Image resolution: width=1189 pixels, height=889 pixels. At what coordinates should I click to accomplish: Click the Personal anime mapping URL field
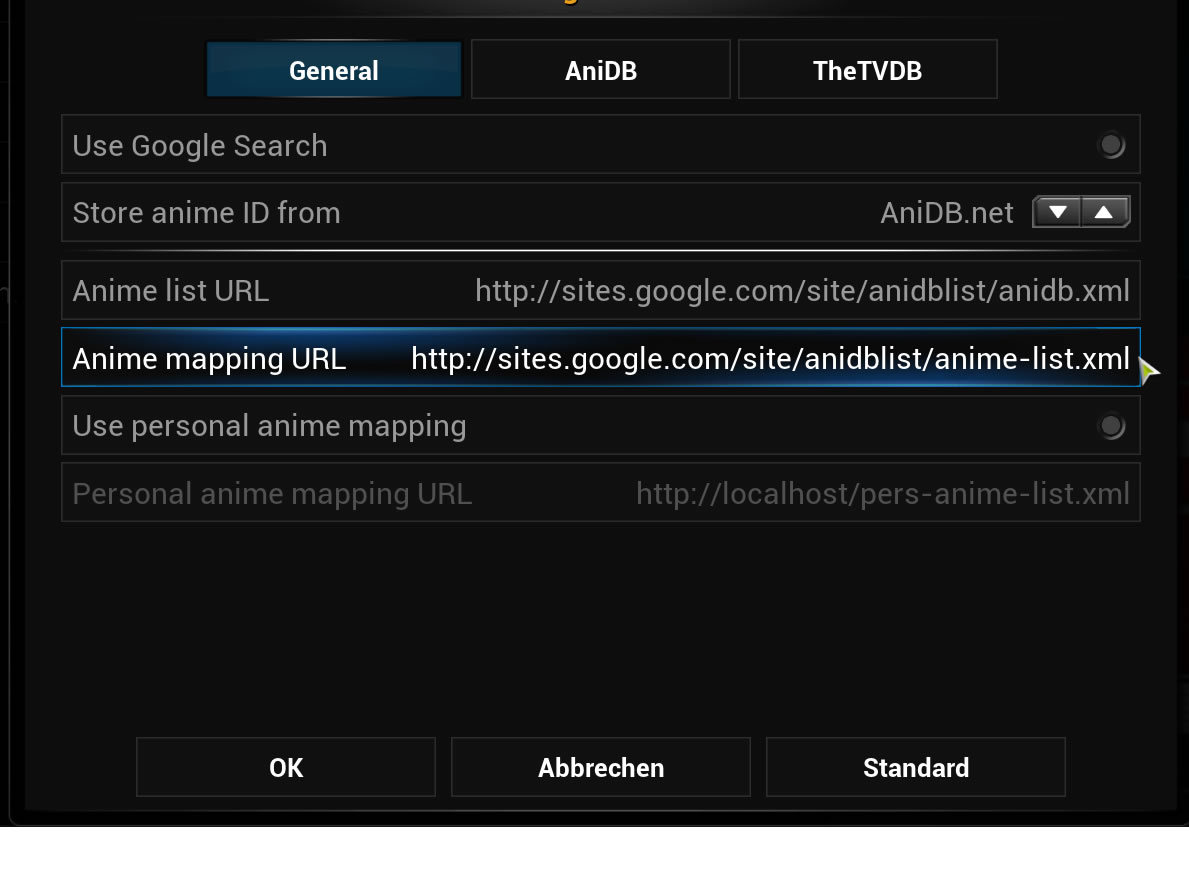601,492
